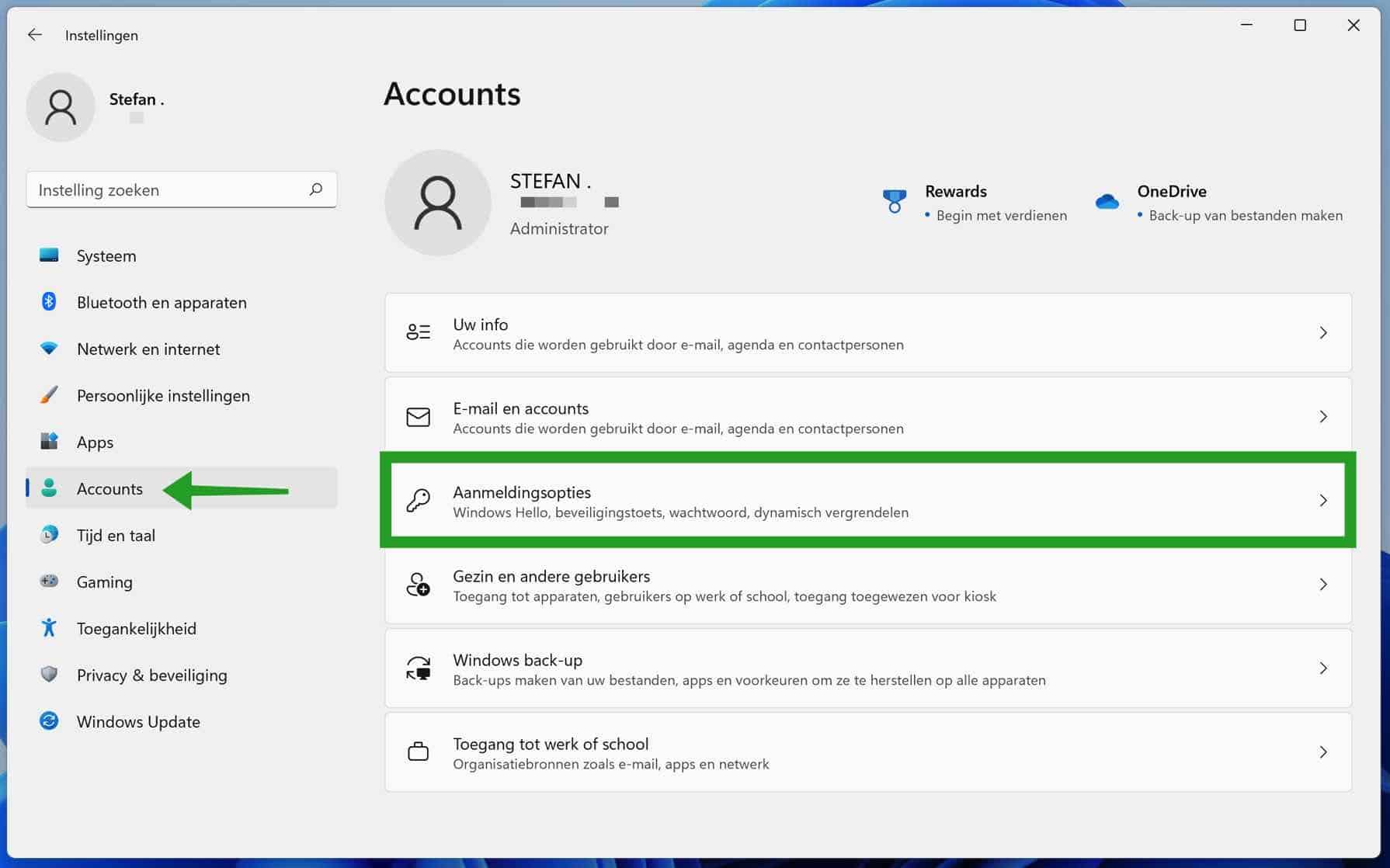Open the Systeem settings category
The image size is (1390, 868).
[x=106, y=256]
